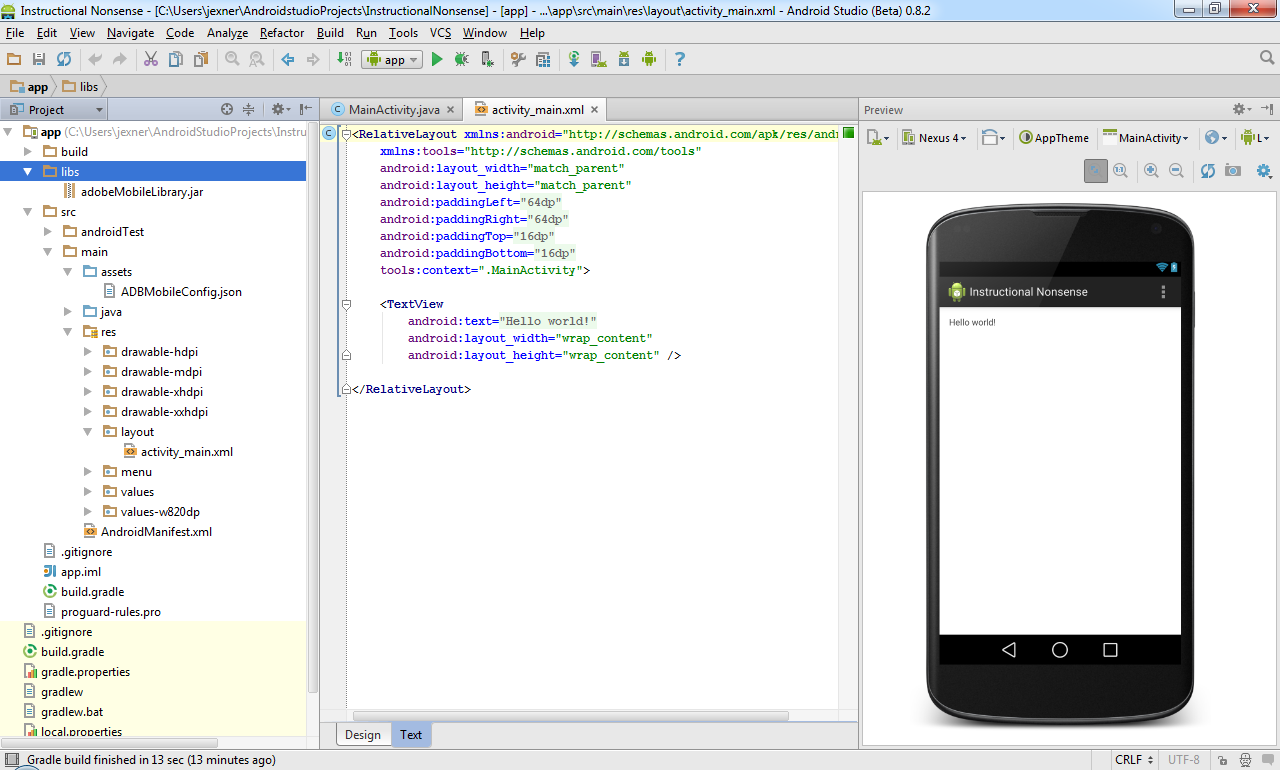Click the Debug bug icon in toolbar

(461, 60)
